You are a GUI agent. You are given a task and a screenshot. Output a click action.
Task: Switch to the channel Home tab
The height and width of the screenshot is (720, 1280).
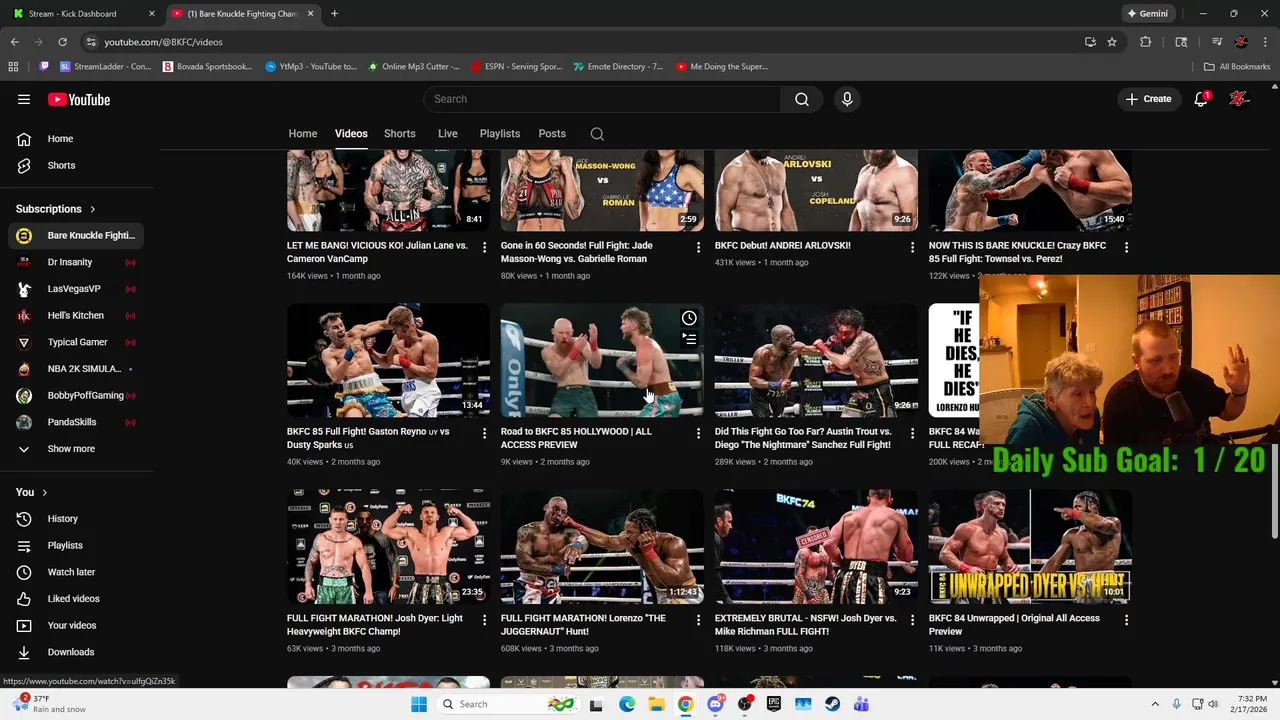click(303, 134)
